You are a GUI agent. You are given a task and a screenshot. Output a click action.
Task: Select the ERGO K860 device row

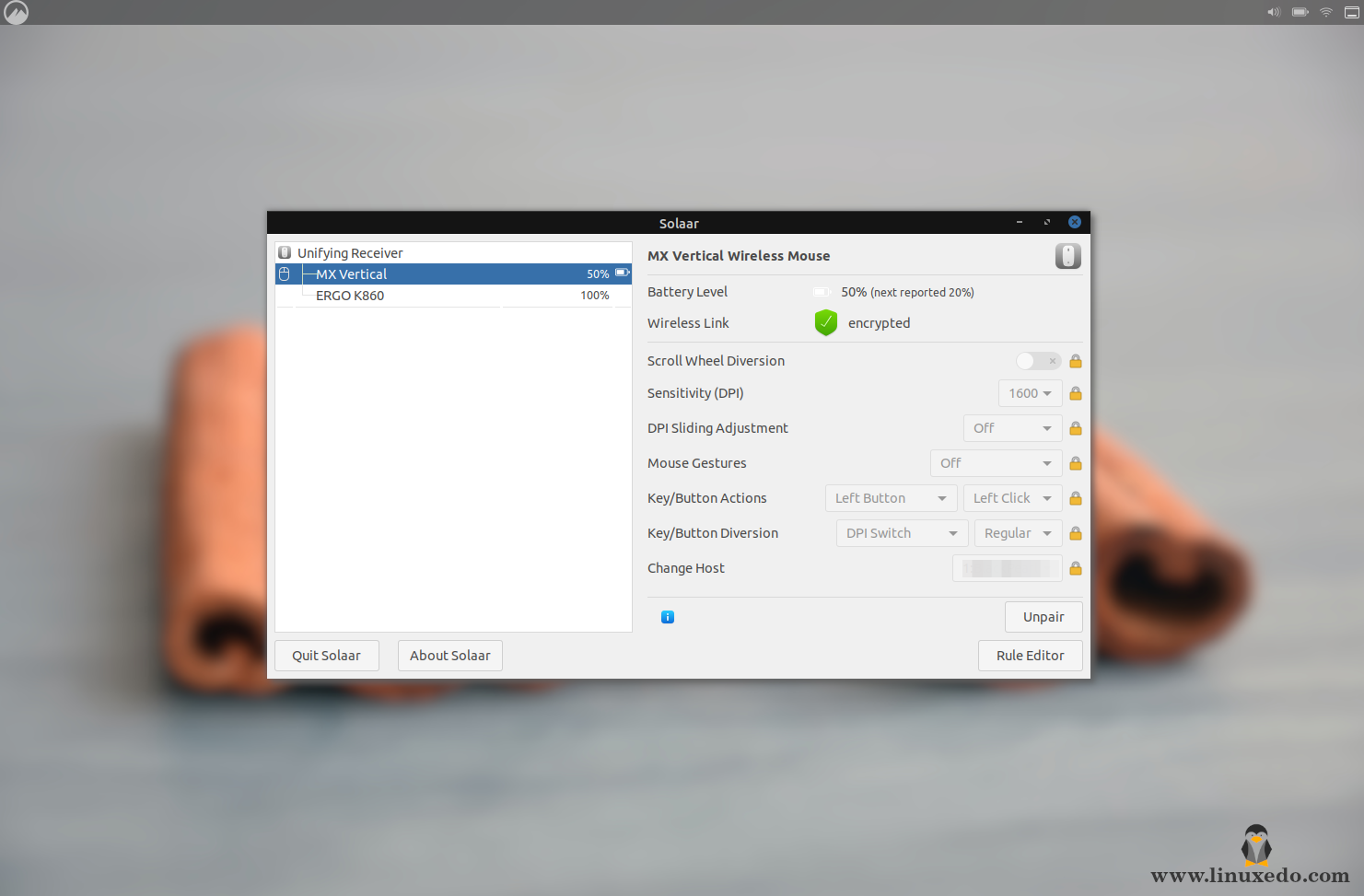point(453,295)
